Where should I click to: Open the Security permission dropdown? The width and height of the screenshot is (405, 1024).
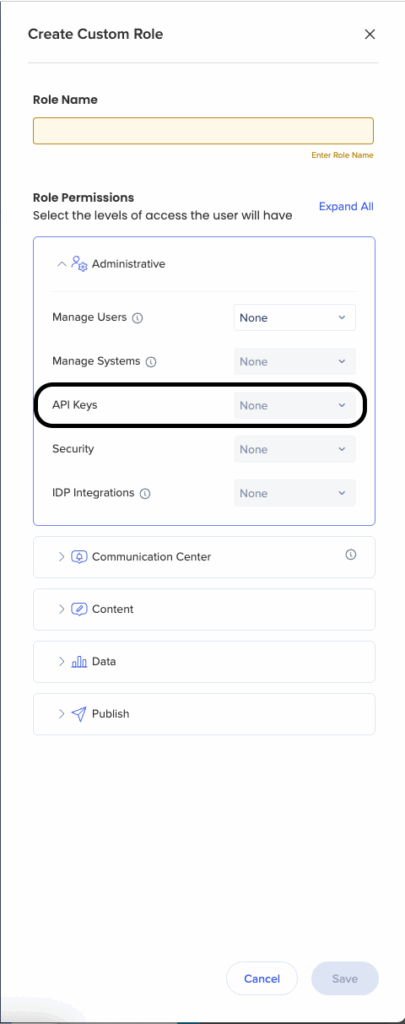[295, 449]
